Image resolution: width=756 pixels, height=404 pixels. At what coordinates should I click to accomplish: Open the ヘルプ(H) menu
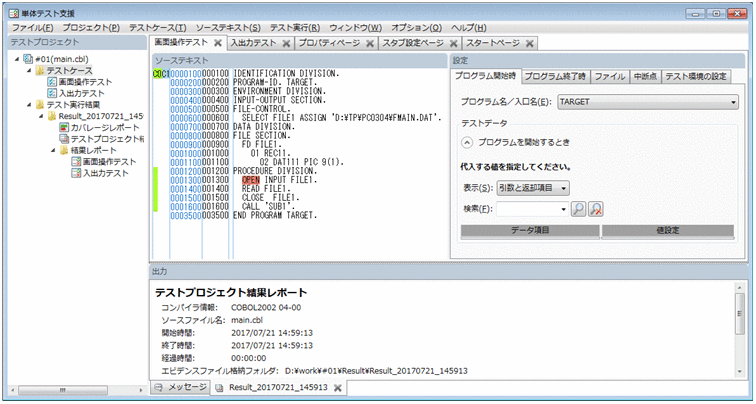click(x=469, y=28)
